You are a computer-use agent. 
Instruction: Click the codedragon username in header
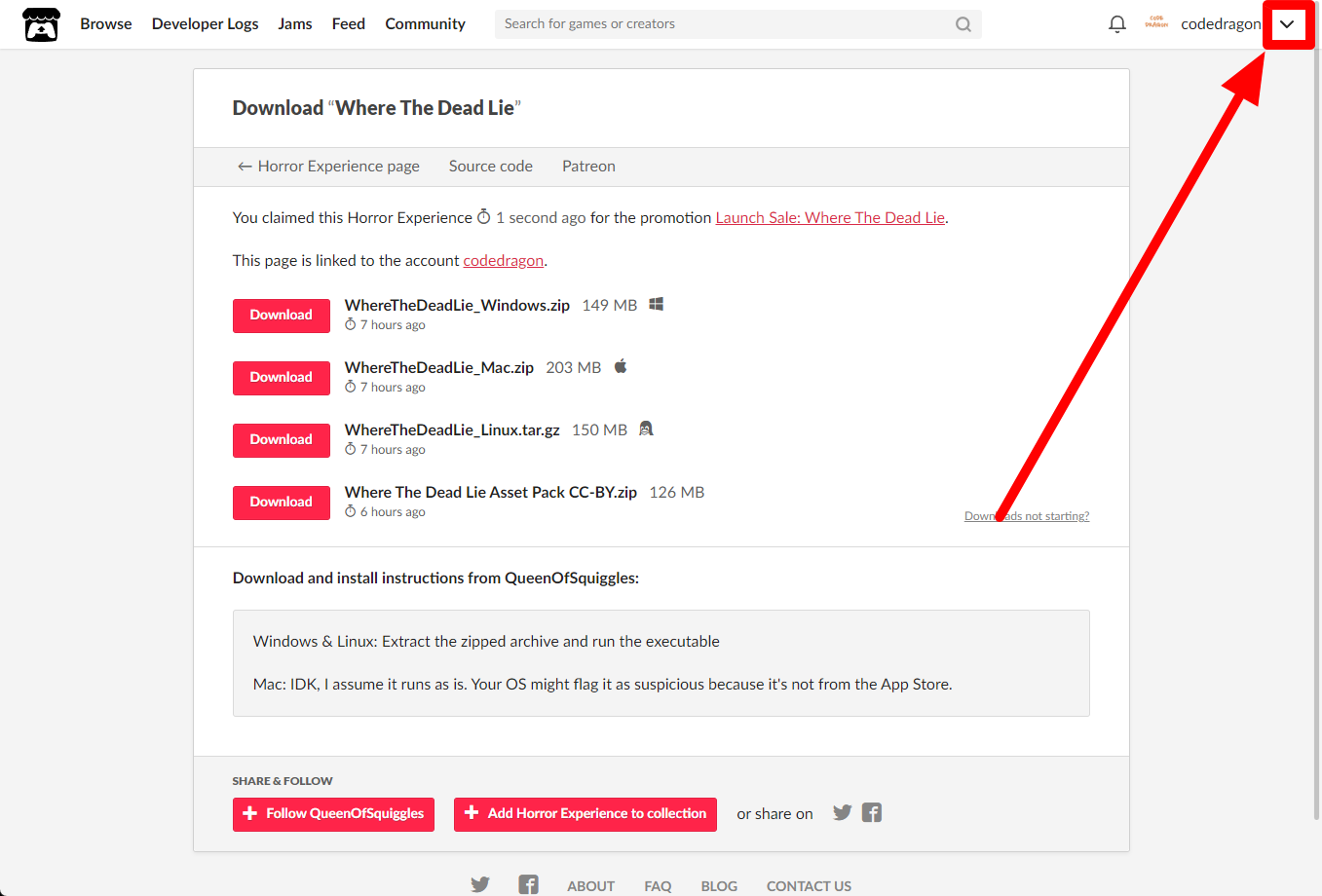(1221, 24)
